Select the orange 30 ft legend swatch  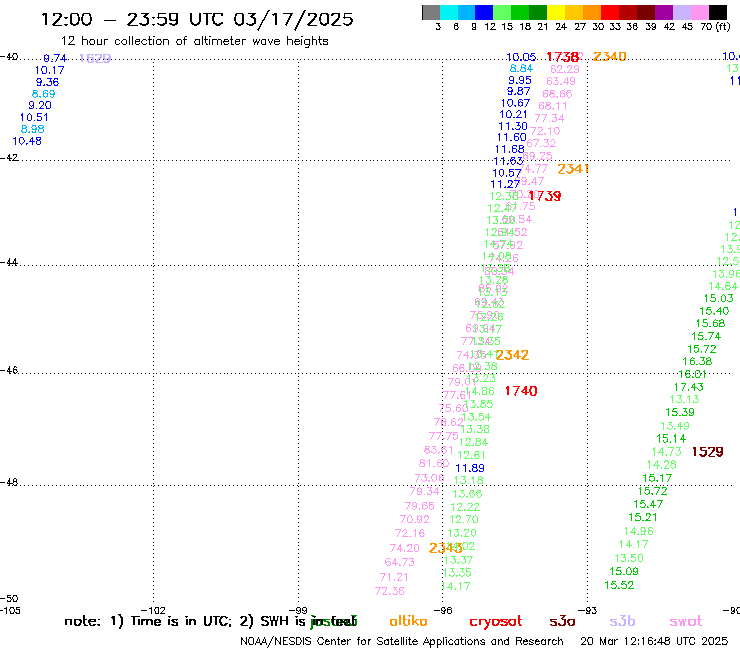pyautogui.click(x=592, y=12)
